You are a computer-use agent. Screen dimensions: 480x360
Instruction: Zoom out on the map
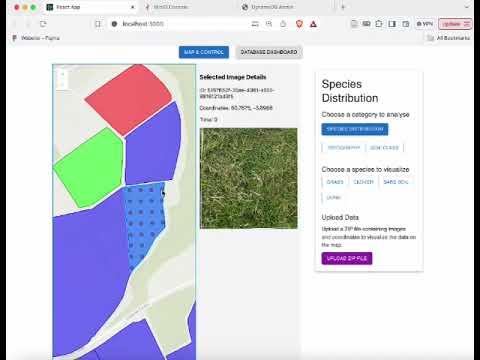click(x=62, y=84)
